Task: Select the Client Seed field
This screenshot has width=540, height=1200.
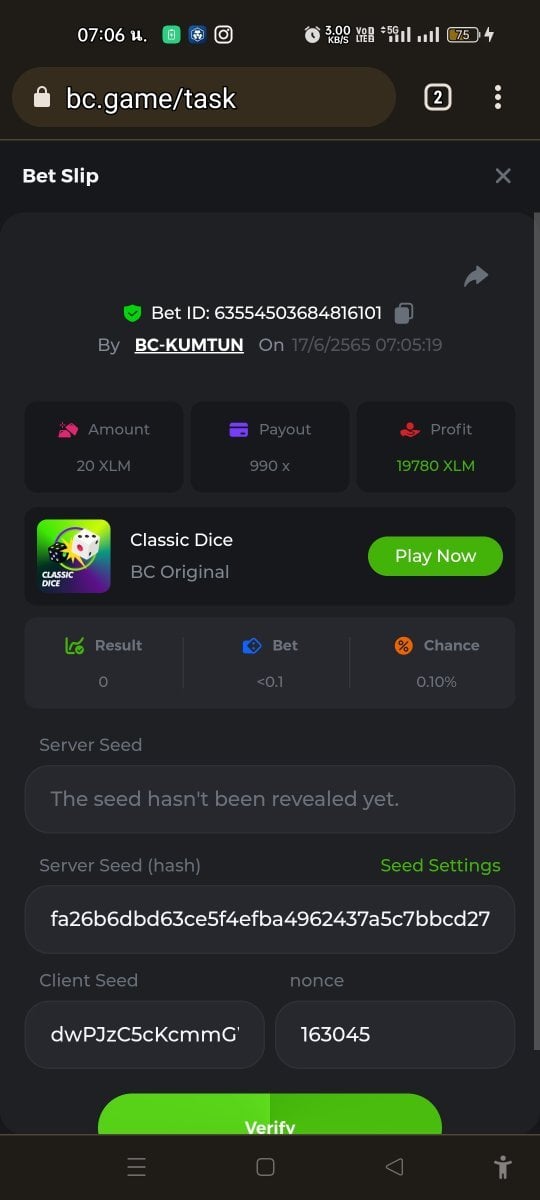Action: [145, 1035]
